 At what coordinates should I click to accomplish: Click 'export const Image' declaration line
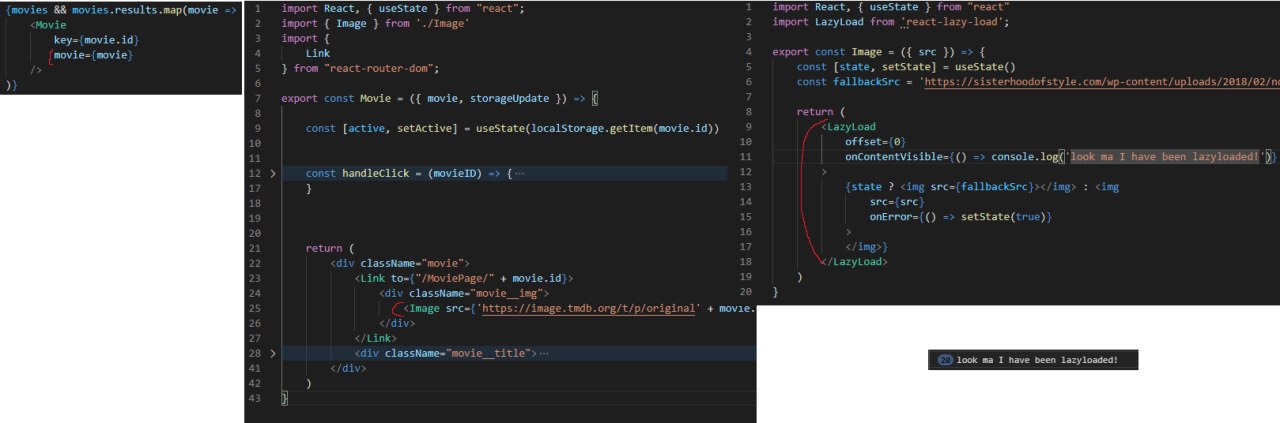(x=881, y=51)
